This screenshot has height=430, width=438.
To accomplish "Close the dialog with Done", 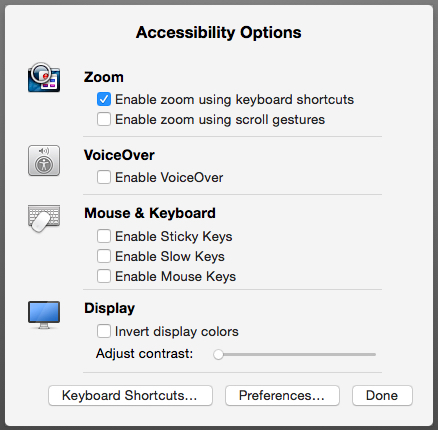I will pyautogui.click(x=382, y=396).
